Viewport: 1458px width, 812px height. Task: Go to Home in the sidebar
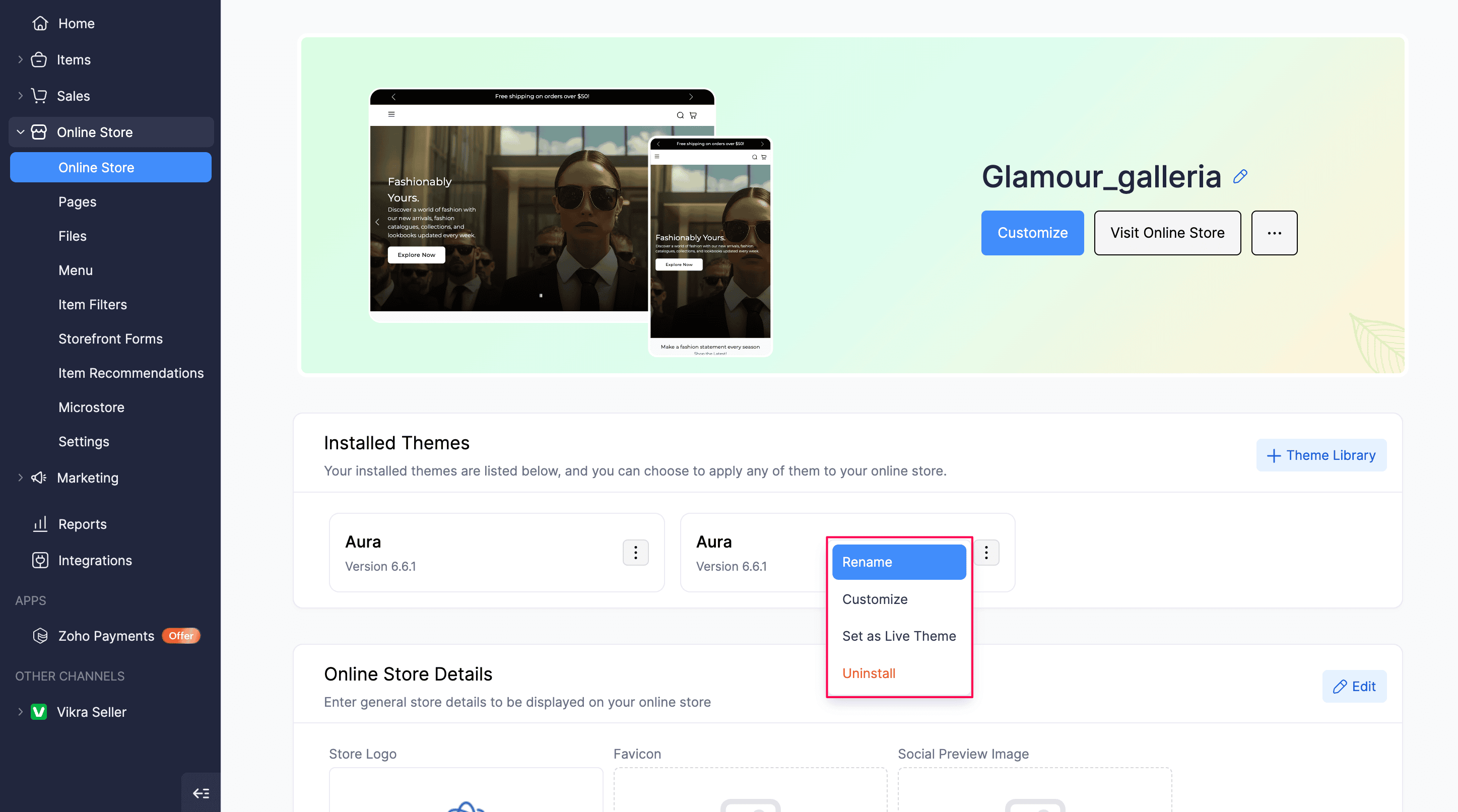click(77, 23)
